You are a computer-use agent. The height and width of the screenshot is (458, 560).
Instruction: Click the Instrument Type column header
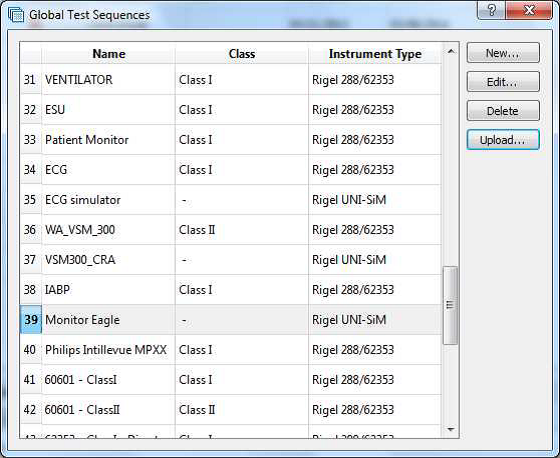(375, 54)
